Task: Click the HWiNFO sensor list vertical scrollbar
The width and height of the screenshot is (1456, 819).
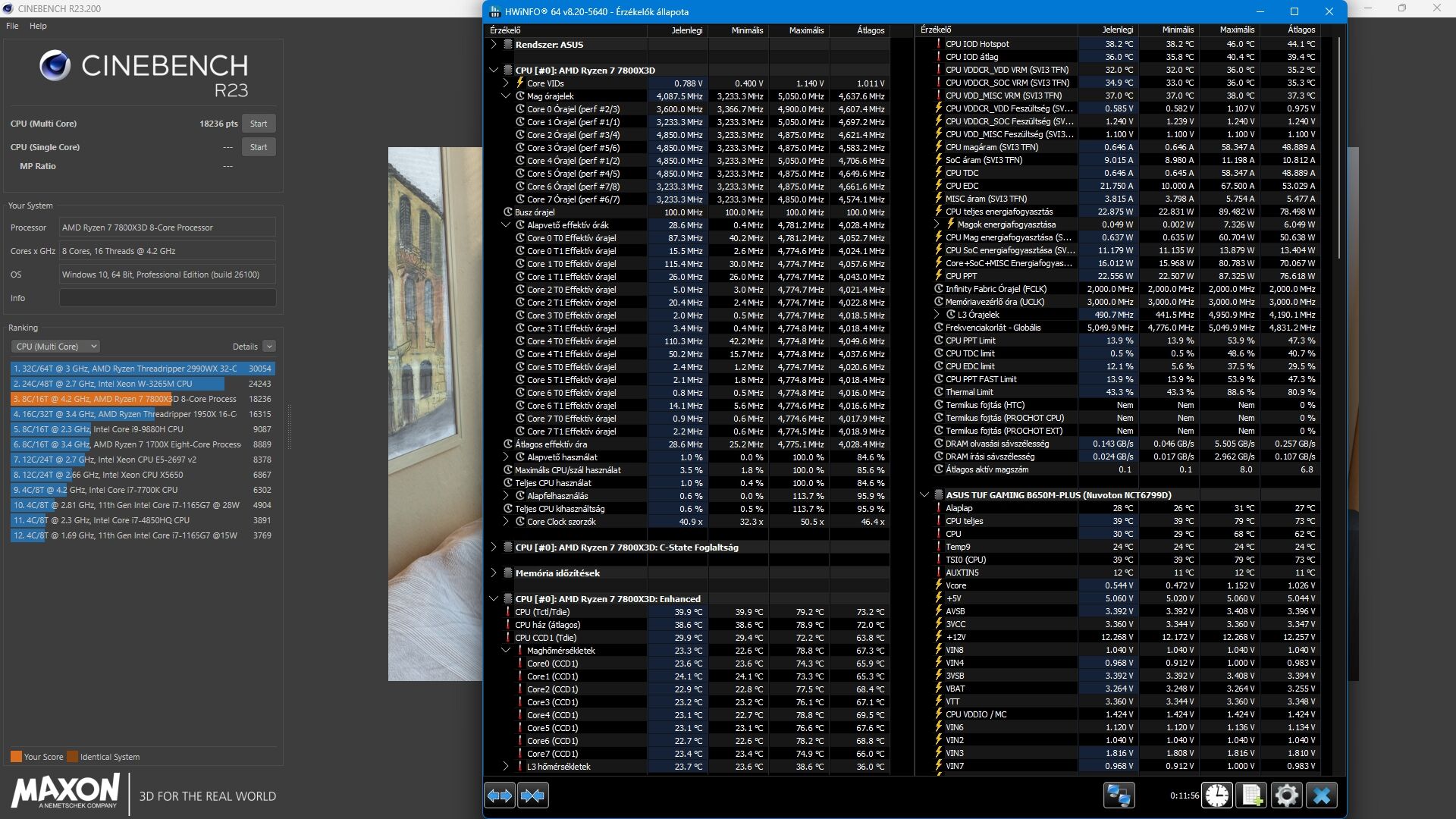Action: (x=1341, y=148)
